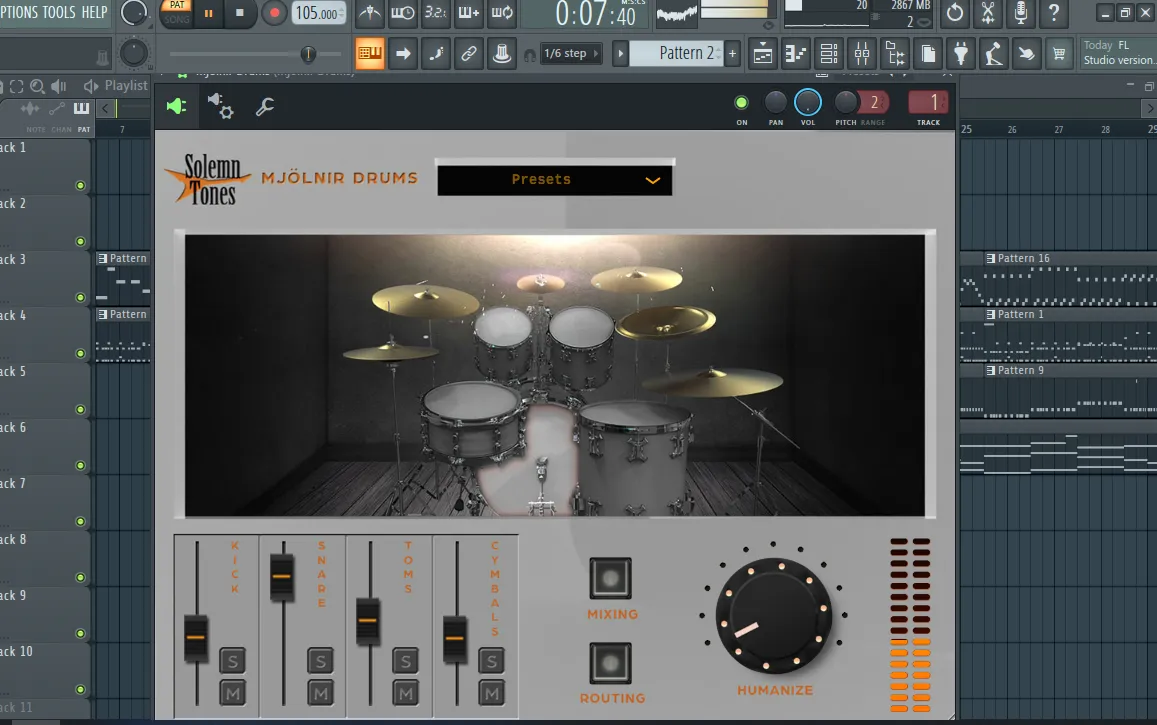Click the HUMANIZE knob
The width and height of the screenshot is (1157, 725).
pos(773,615)
